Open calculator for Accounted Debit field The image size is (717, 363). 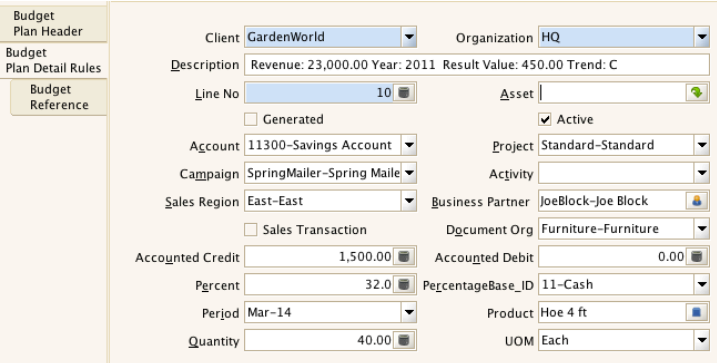tap(696, 256)
